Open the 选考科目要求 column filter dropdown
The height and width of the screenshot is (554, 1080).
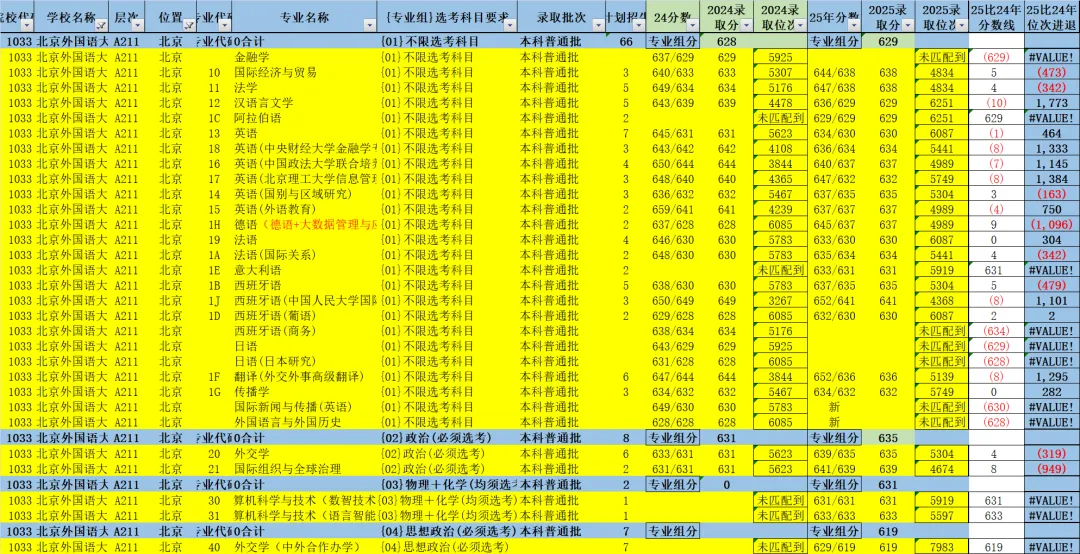pos(508,25)
